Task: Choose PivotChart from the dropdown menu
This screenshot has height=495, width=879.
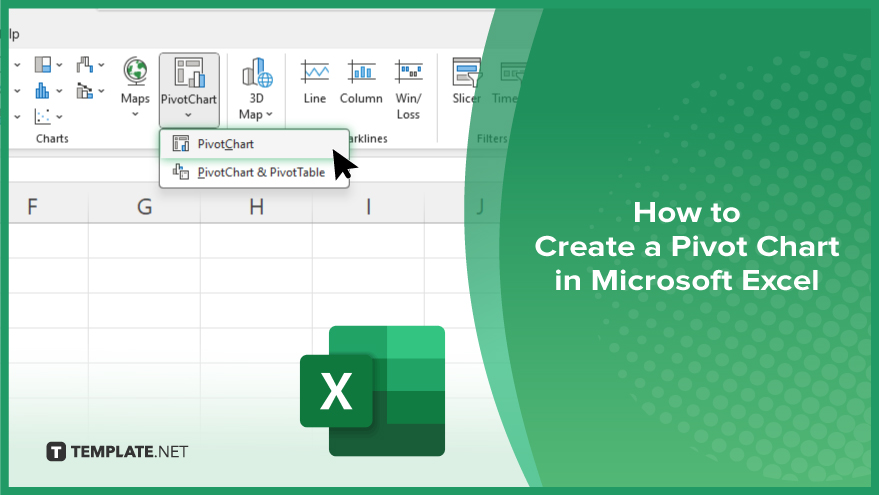Action: 255,144
